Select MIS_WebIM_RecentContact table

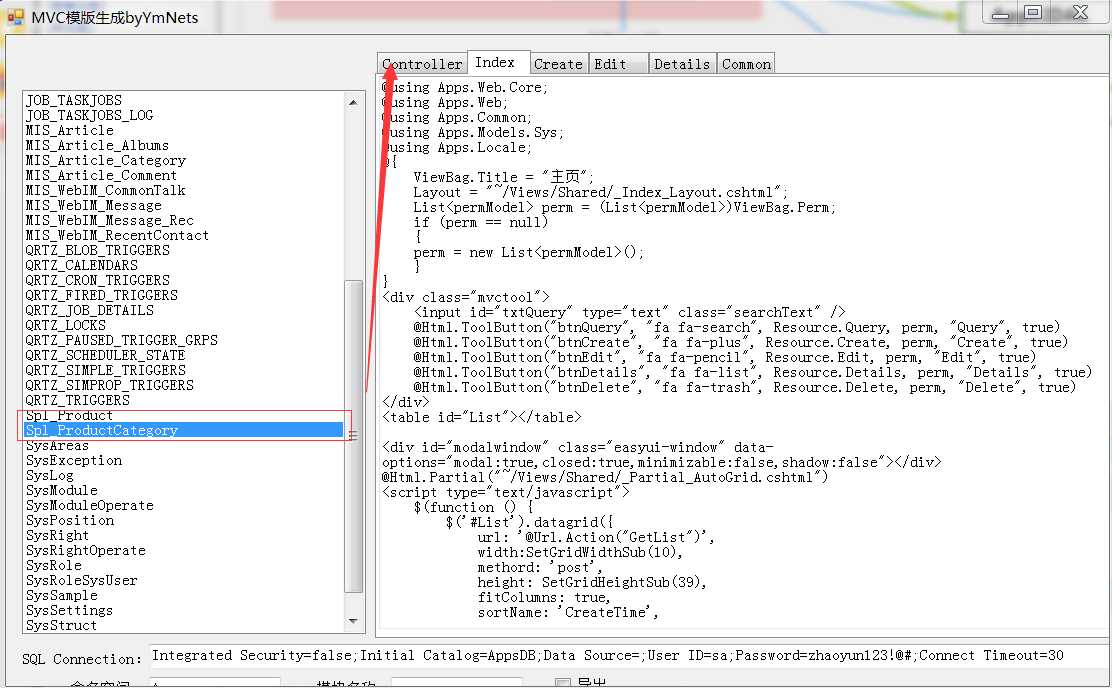[x=117, y=235]
